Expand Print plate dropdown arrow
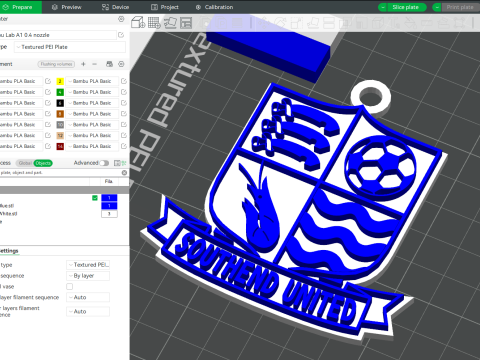480x360 pixels. click(x=437, y=7)
